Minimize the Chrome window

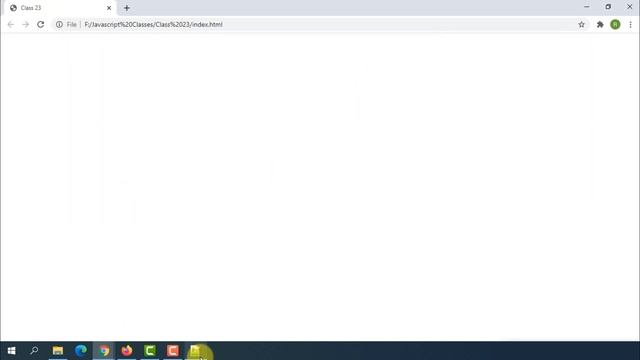click(587, 7)
